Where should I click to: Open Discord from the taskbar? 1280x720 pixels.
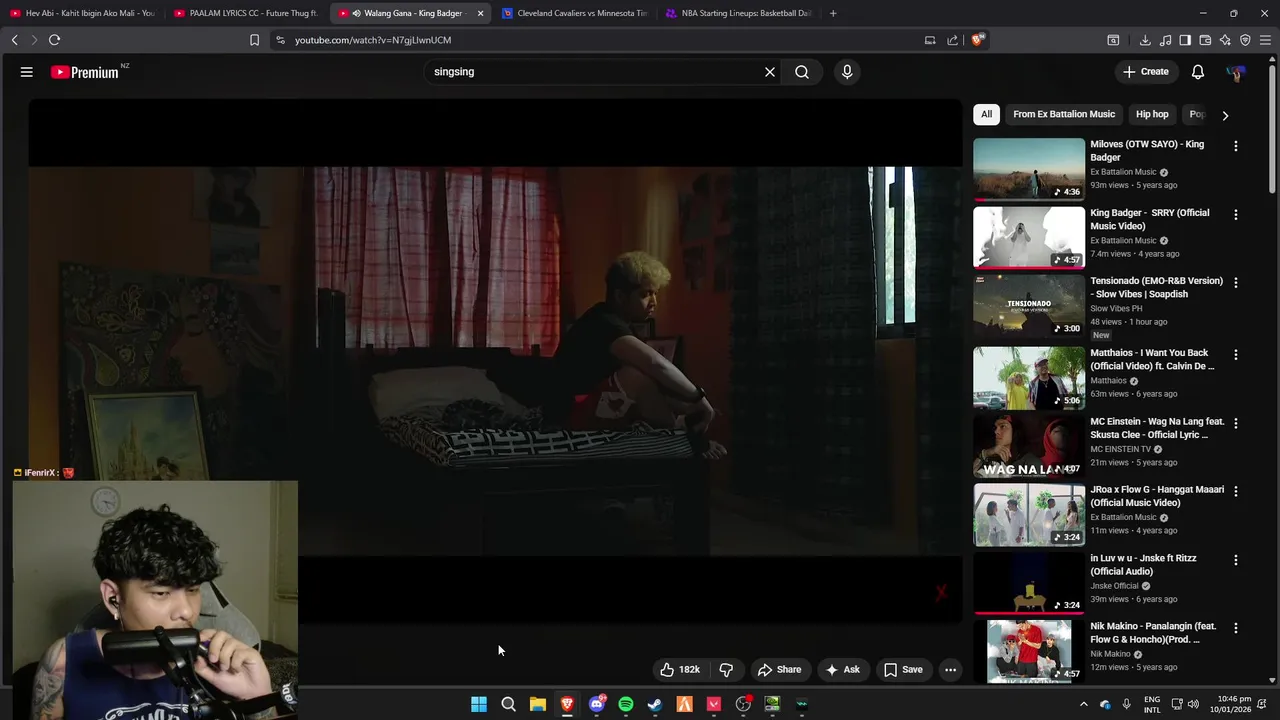click(x=597, y=704)
